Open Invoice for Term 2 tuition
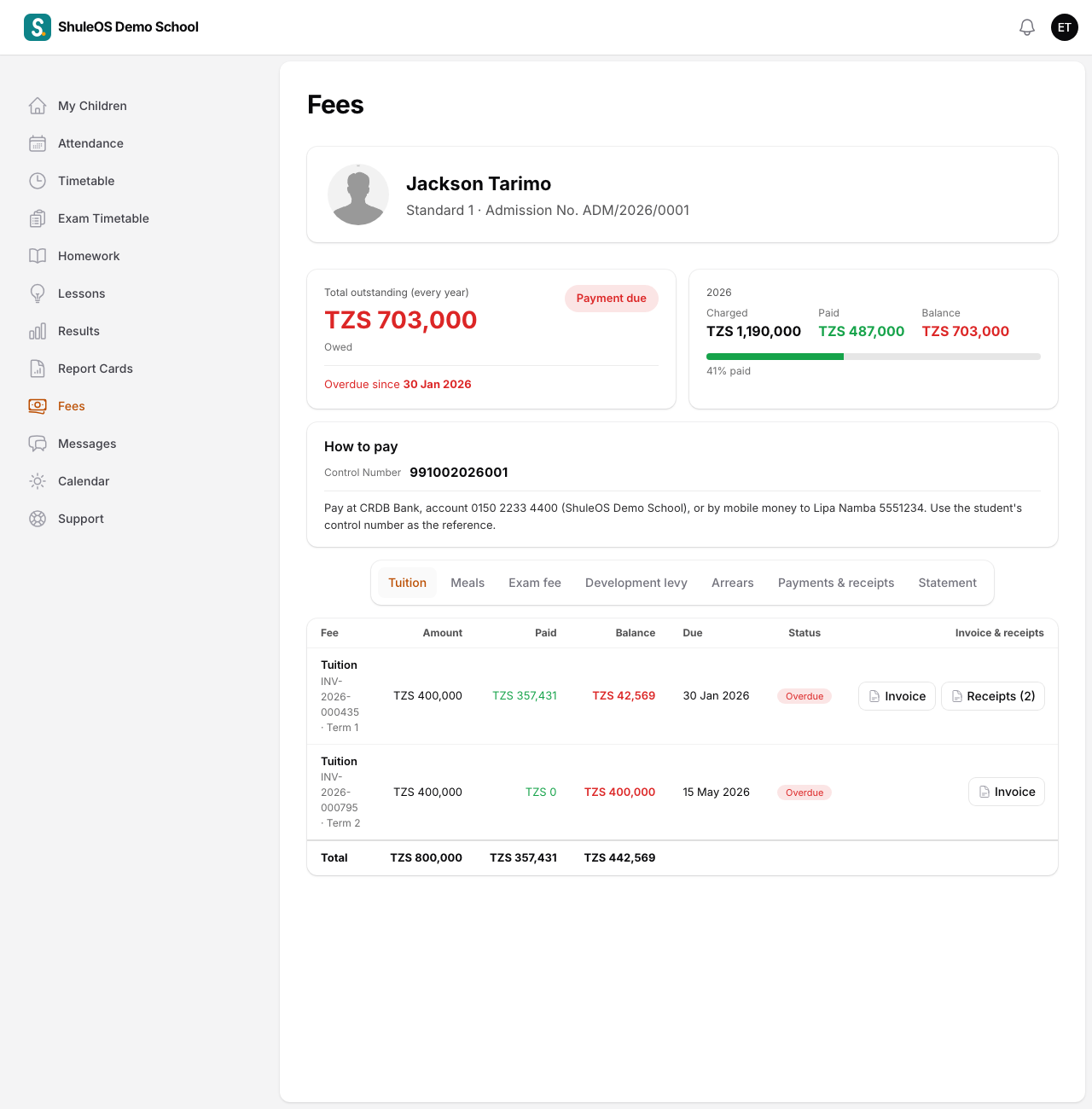The width and height of the screenshot is (1092, 1109). pyautogui.click(x=1007, y=792)
